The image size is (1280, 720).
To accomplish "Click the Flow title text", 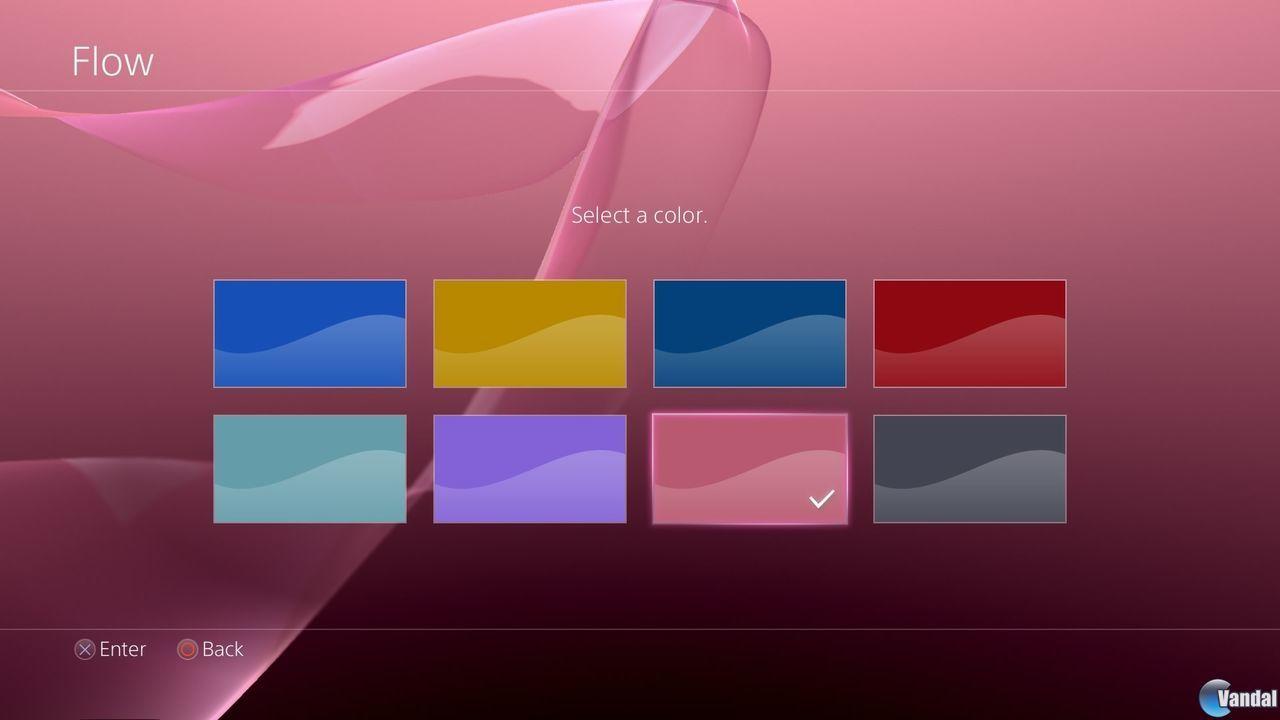I will (x=112, y=61).
